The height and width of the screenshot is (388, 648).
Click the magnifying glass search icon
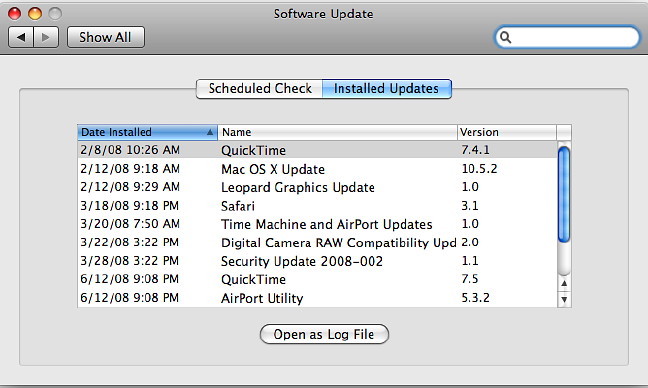pos(505,37)
